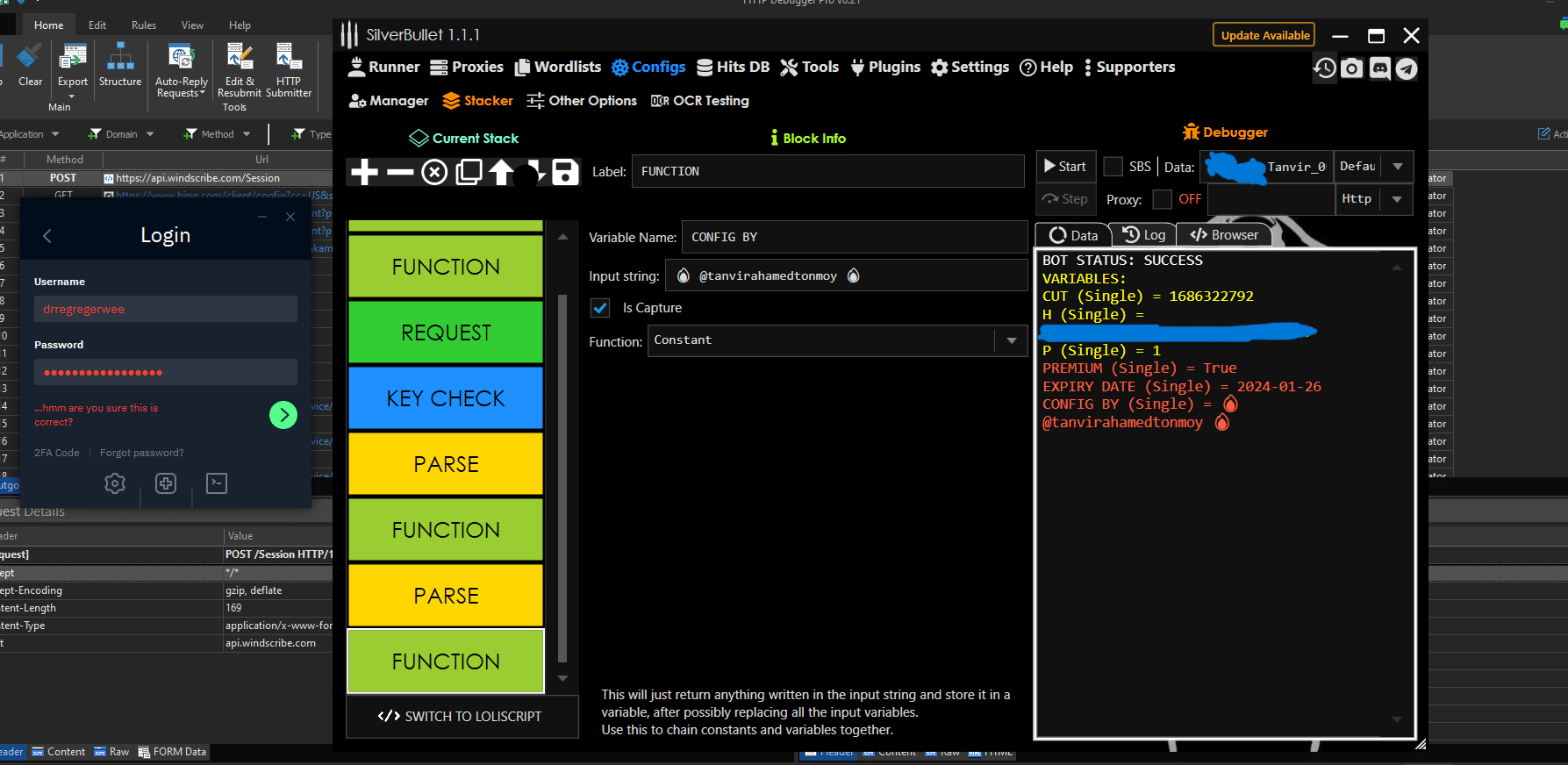This screenshot has height=765, width=1568.
Task: Click the SWITCH TO LOLISCRIPT button
Action: (462, 716)
